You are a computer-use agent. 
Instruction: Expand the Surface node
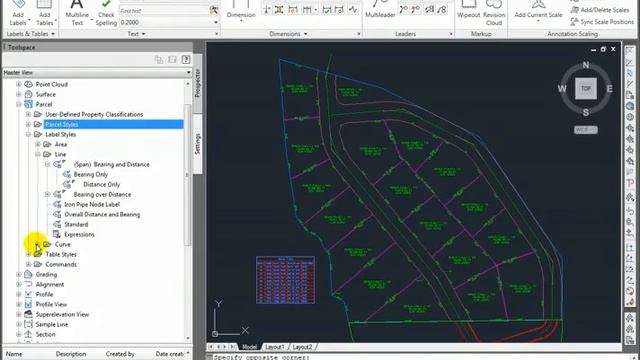(x=18, y=94)
